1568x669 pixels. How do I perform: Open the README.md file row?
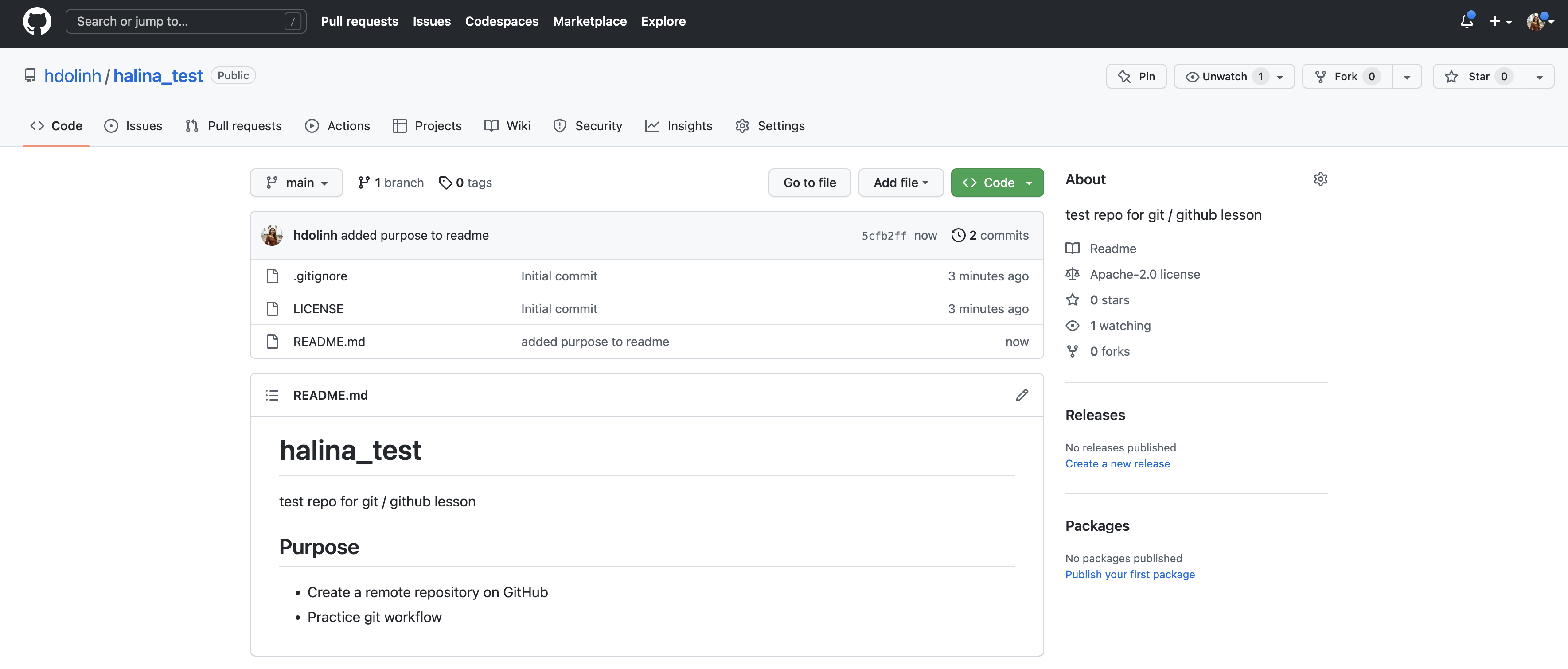[x=329, y=342]
